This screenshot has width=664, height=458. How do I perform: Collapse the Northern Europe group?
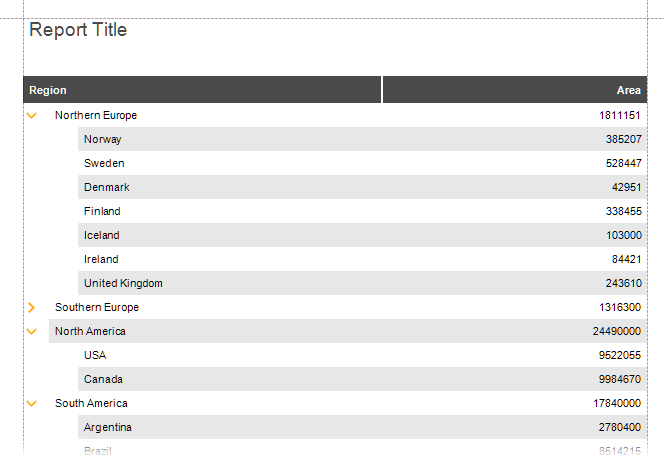[32, 115]
